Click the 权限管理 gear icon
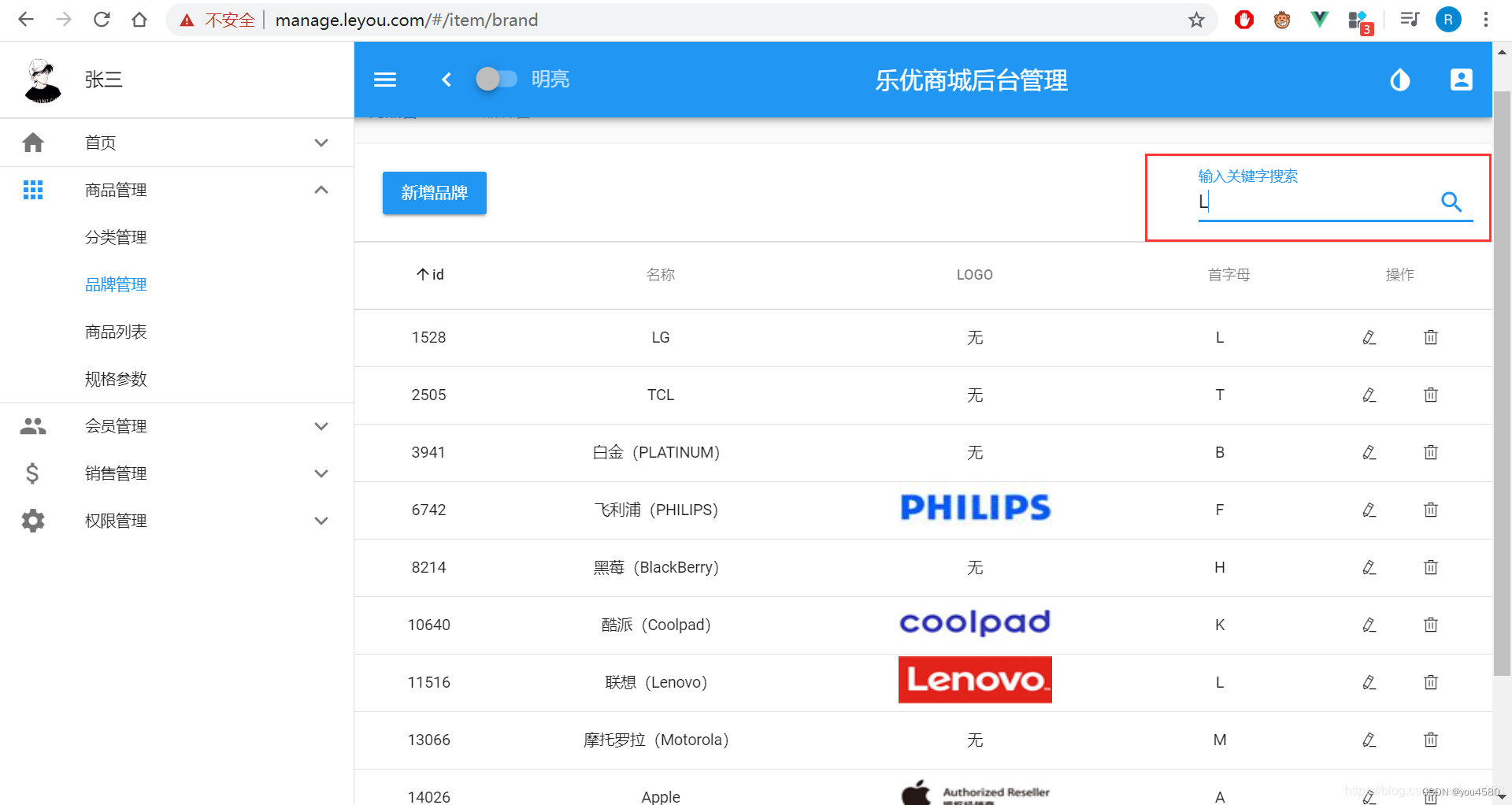 point(33,521)
